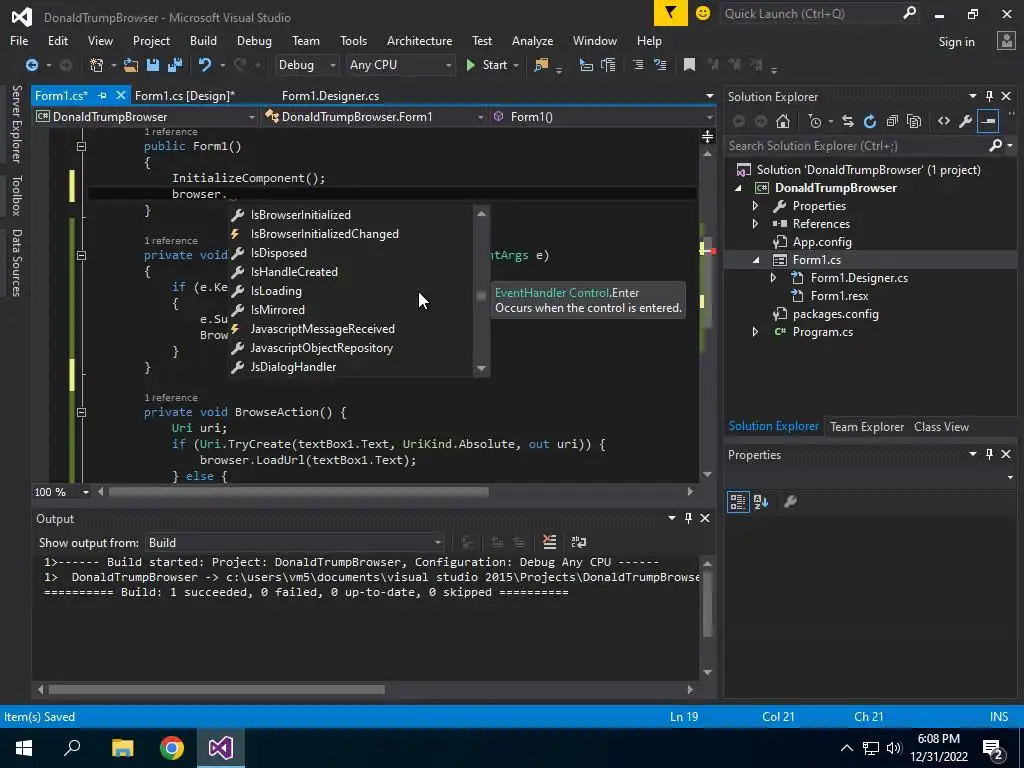Click the Open File folder icon
1024x768 pixels.
tap(131, 65)
